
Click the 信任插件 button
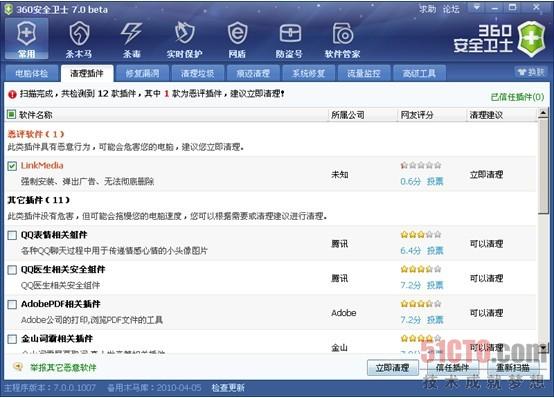click(x=453, y=368)
